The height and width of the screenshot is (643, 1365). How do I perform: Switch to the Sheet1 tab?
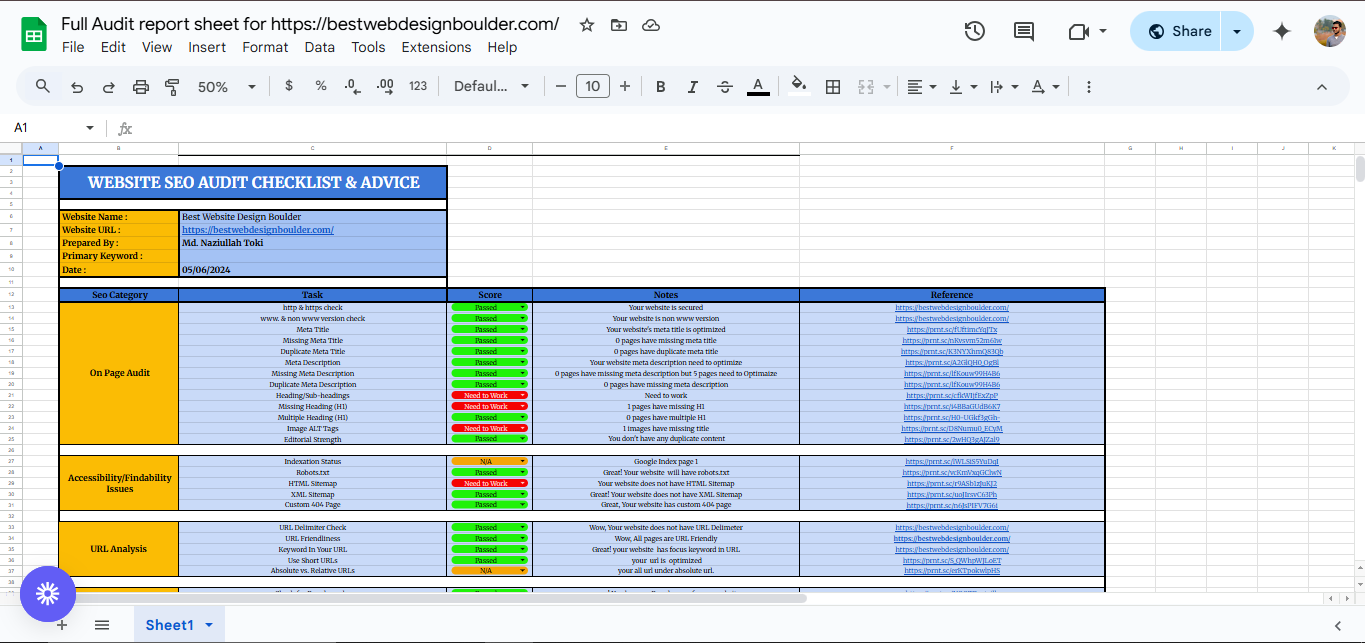[x=171, y=624]
